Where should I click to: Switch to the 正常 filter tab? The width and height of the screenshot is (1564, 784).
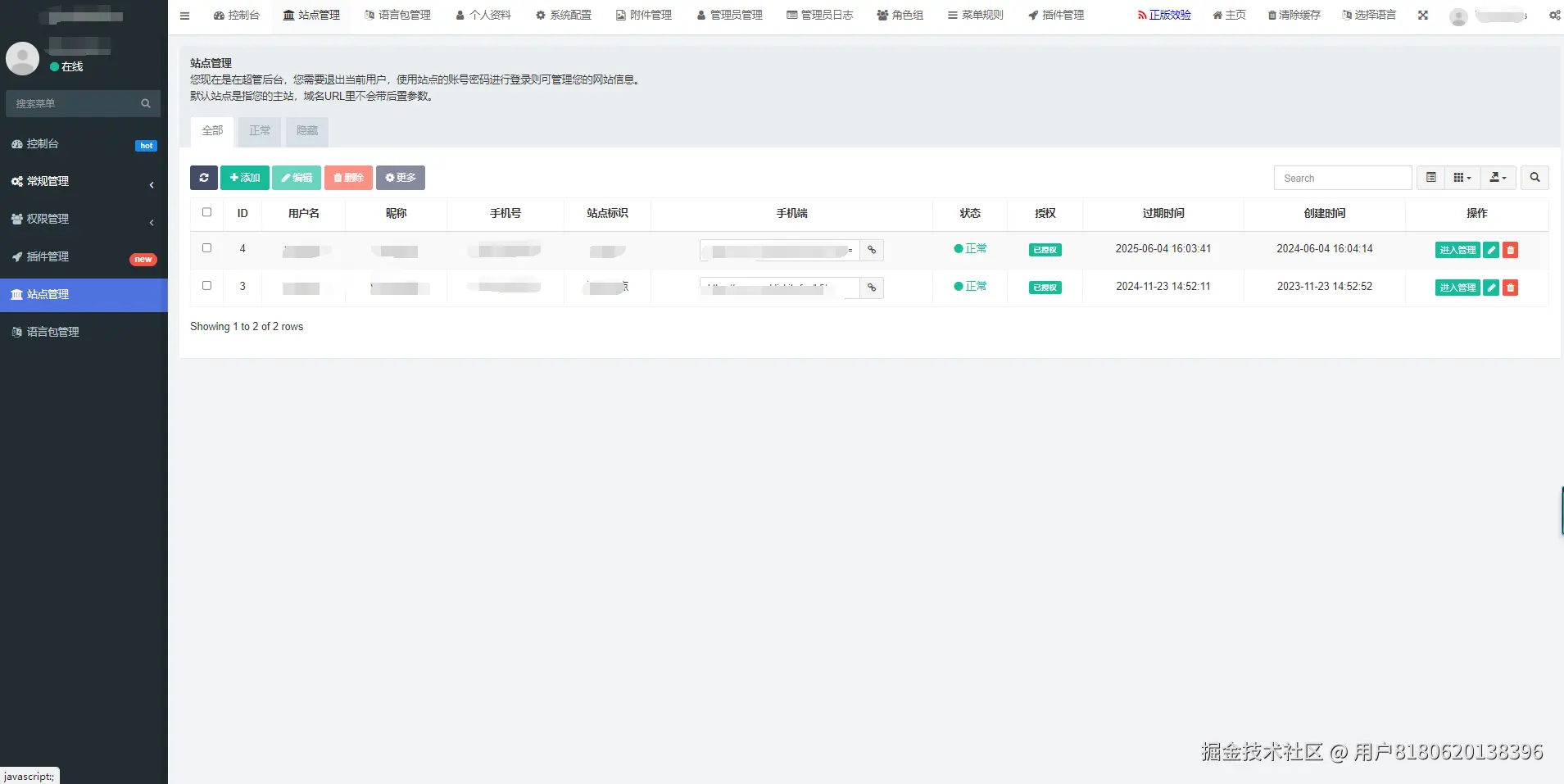pyautogui.click(x=260, y=131)
